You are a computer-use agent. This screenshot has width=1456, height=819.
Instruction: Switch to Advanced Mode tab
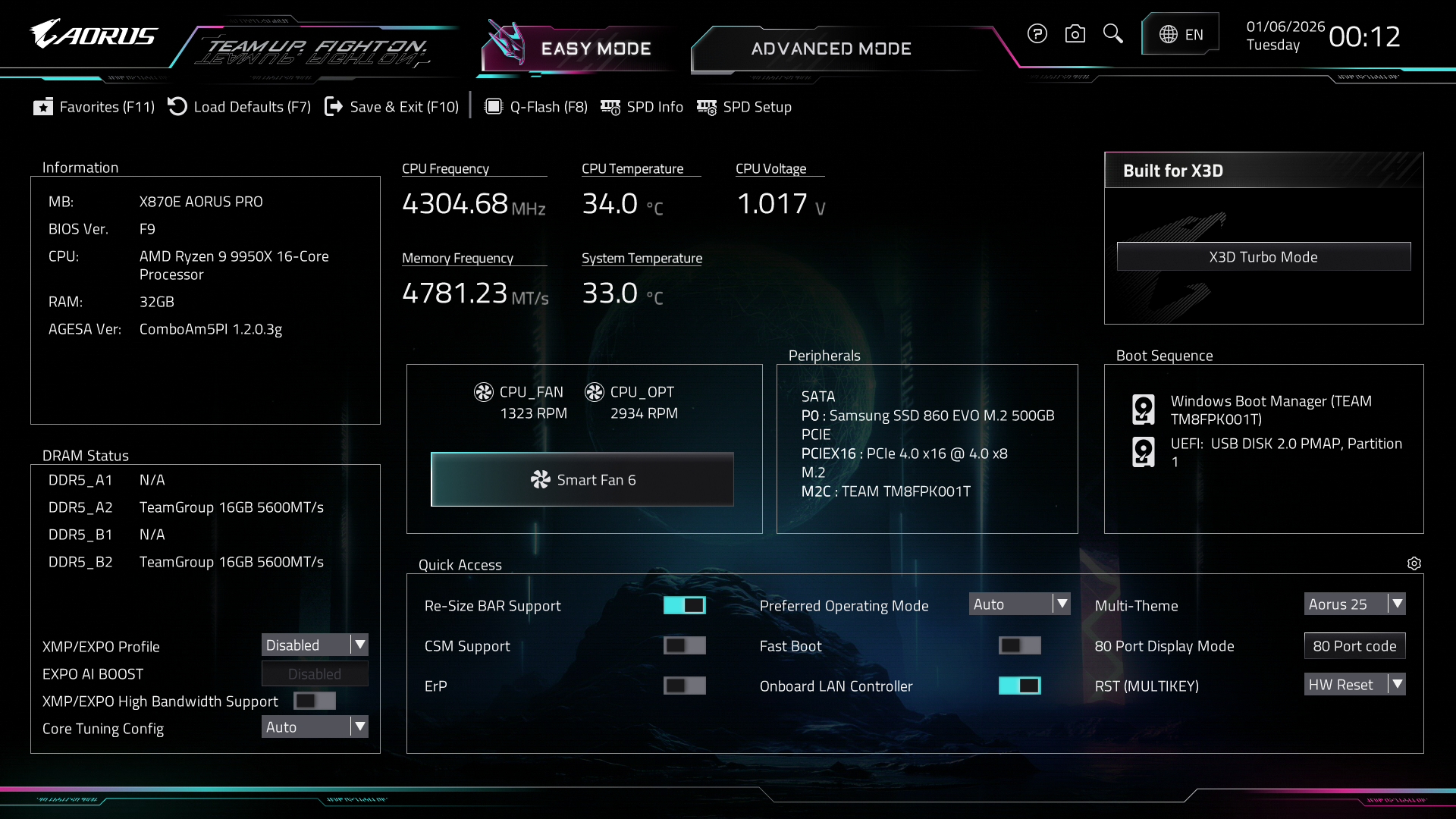pos(831,49)
